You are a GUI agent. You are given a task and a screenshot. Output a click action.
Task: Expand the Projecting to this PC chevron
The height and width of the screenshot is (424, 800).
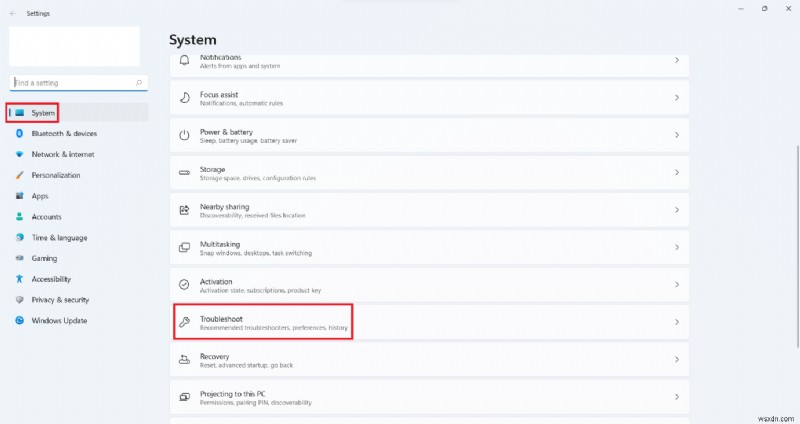point(677,397)
